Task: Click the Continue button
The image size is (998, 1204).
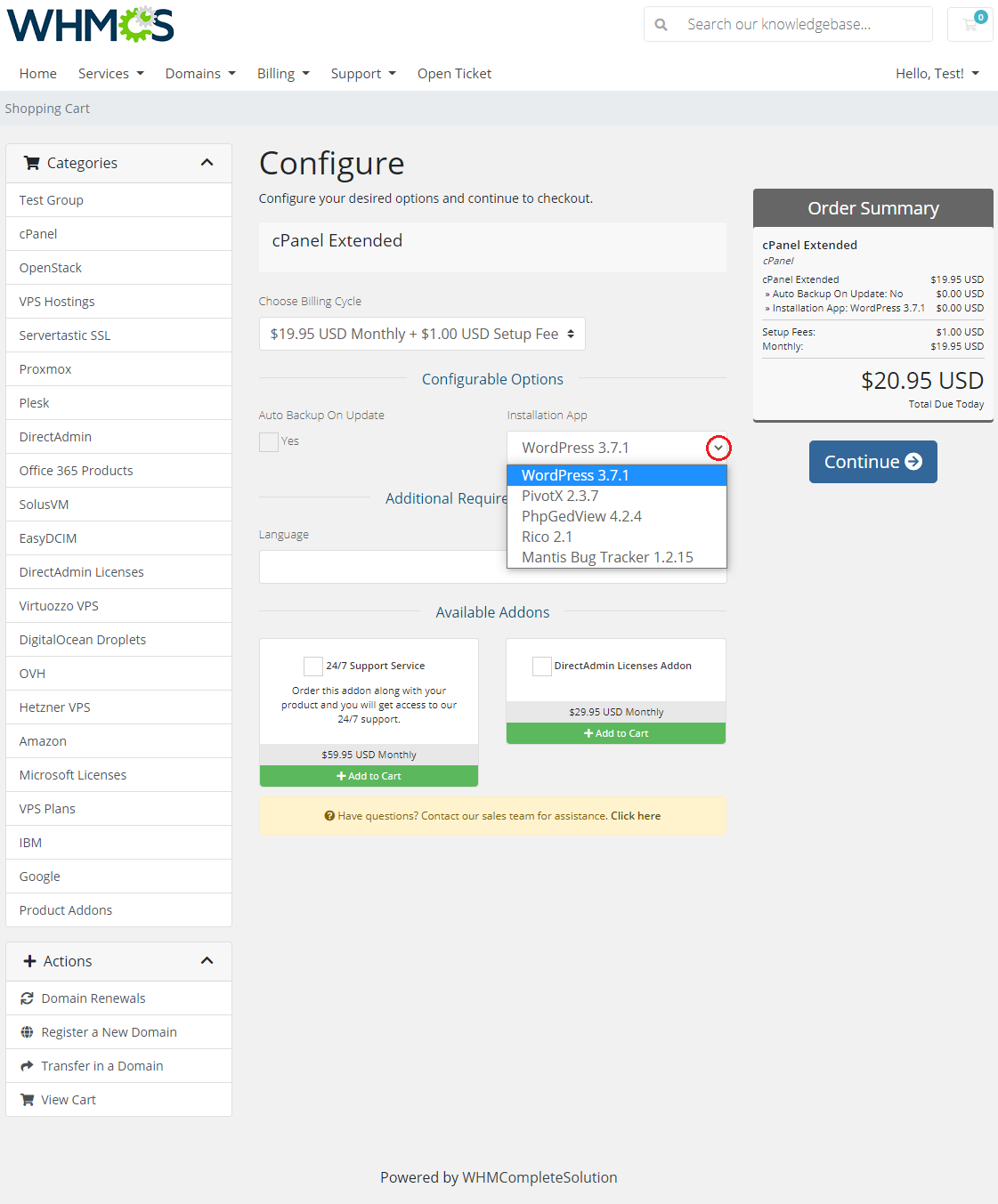Action: pyautogui.click(x=872, y=462)
